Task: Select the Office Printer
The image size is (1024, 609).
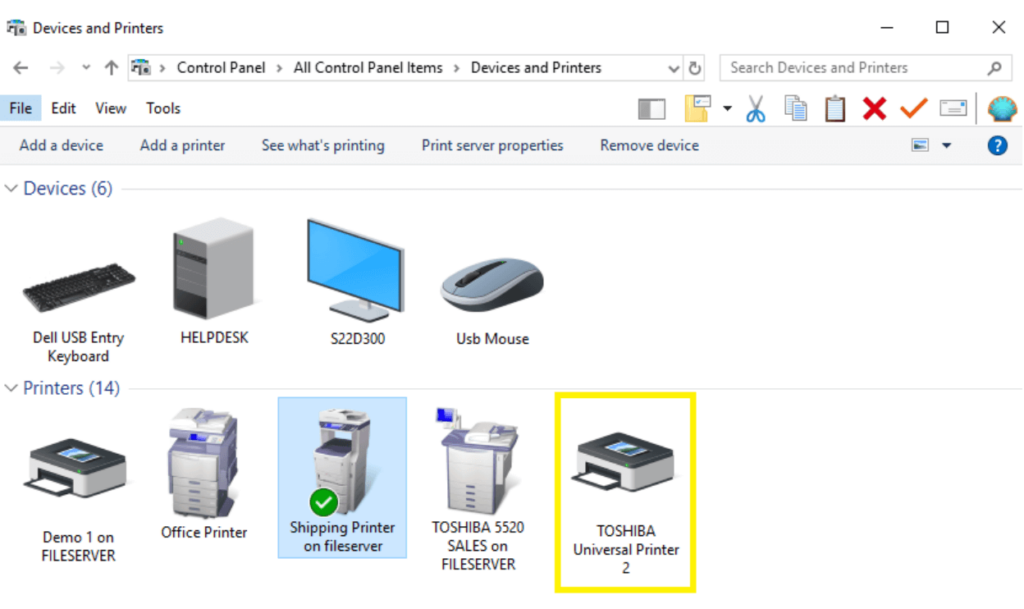Action: [x=204, y=474]
